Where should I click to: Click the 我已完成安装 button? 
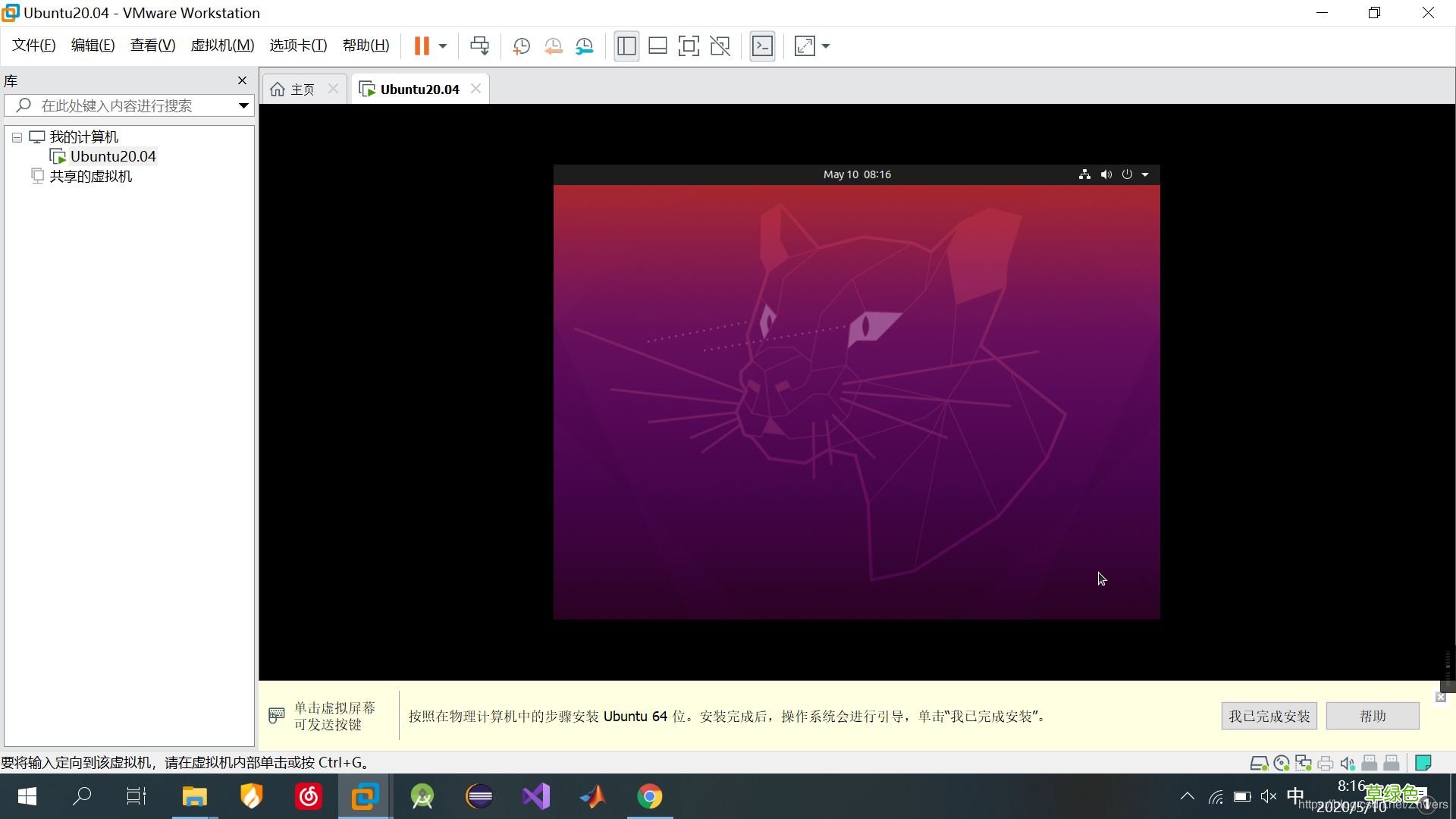tap(1269, 716)
